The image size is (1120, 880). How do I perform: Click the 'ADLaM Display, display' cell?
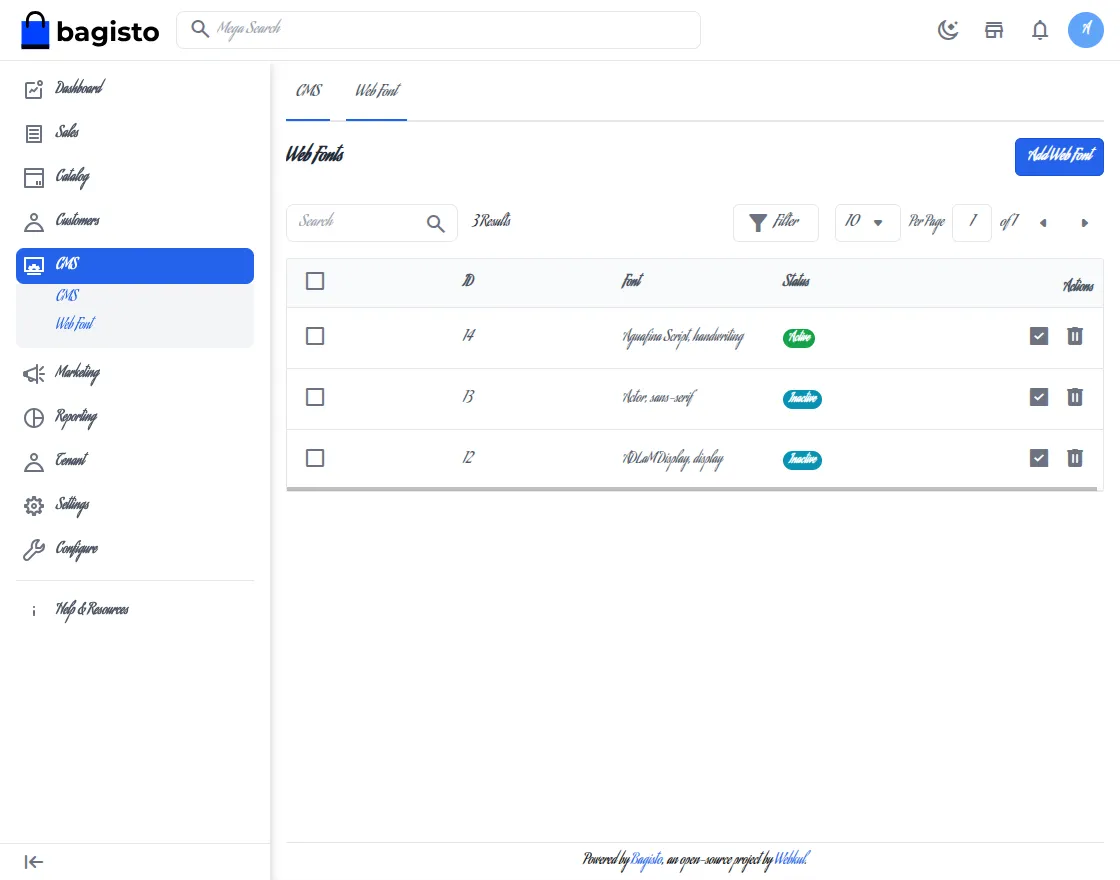tap(672, 459)
